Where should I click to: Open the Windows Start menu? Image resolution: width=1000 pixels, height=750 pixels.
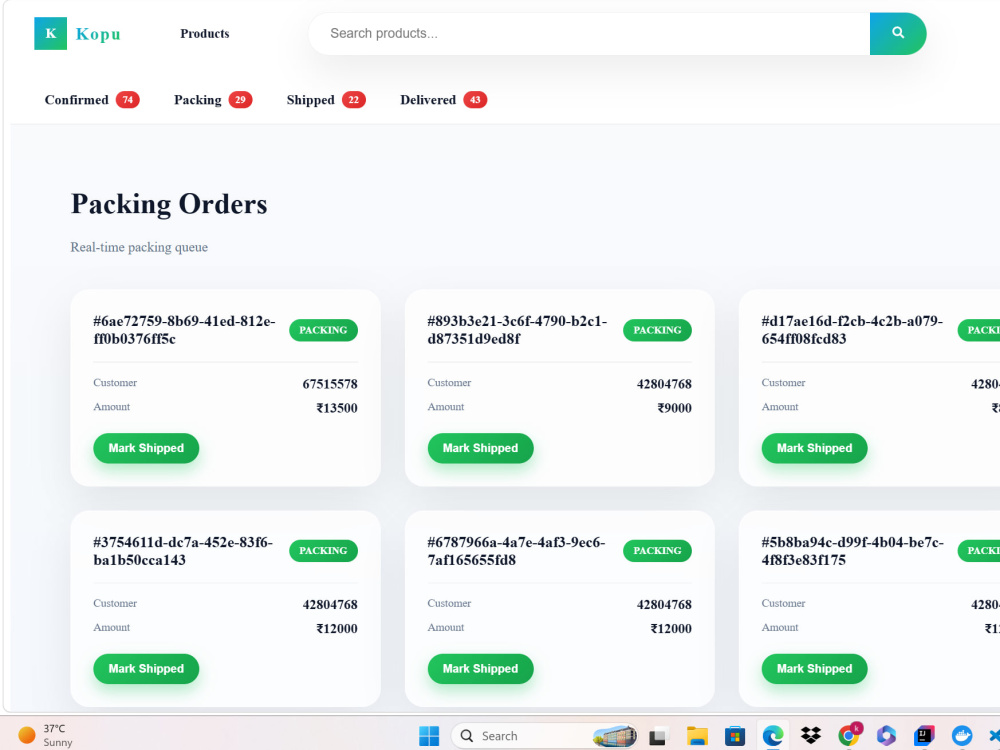click(429, 736)
